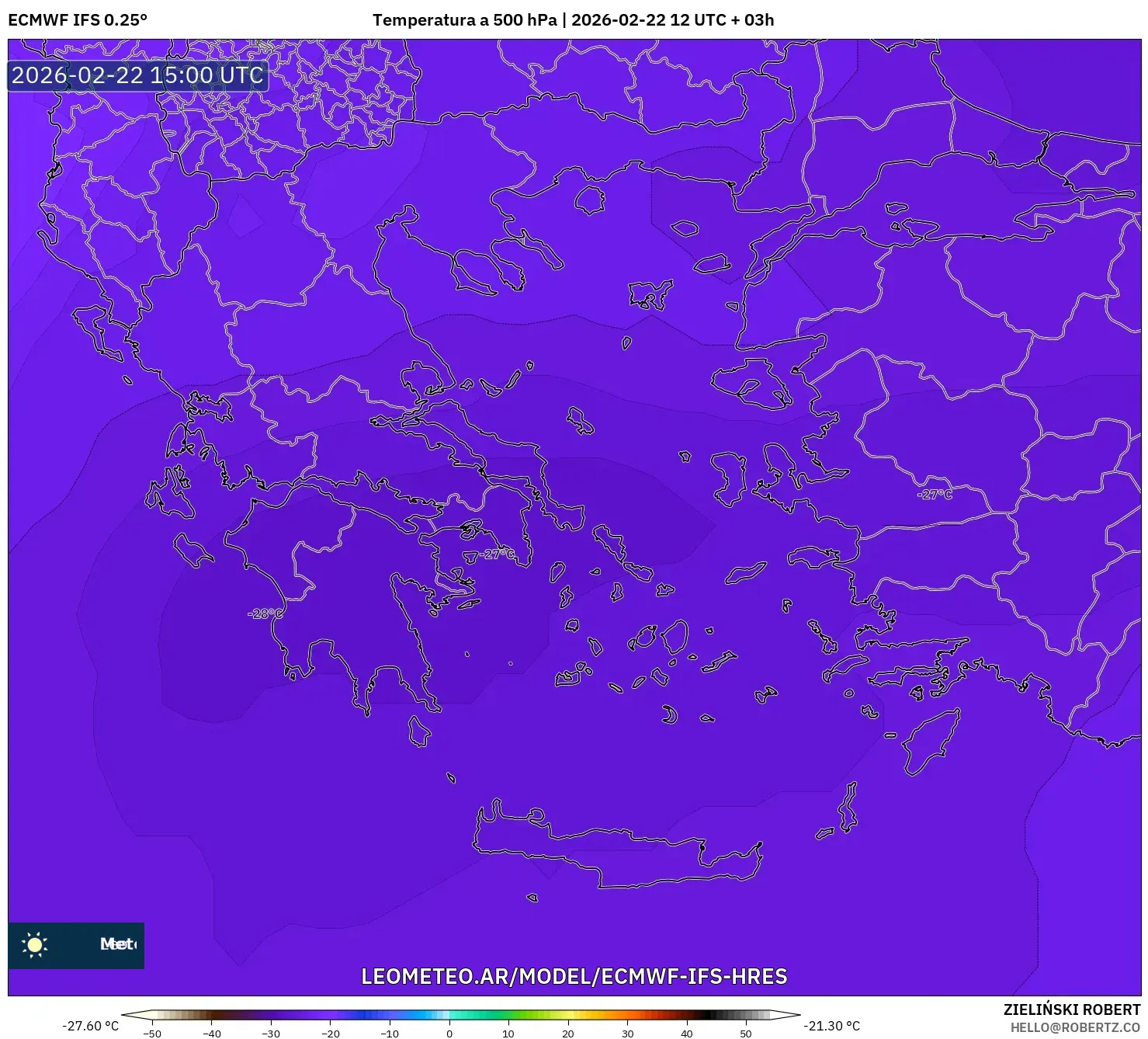The height and width of the screenshot is (1039, 1148).
Task: Click the -27°C label over Turkey
Action: 934,495
